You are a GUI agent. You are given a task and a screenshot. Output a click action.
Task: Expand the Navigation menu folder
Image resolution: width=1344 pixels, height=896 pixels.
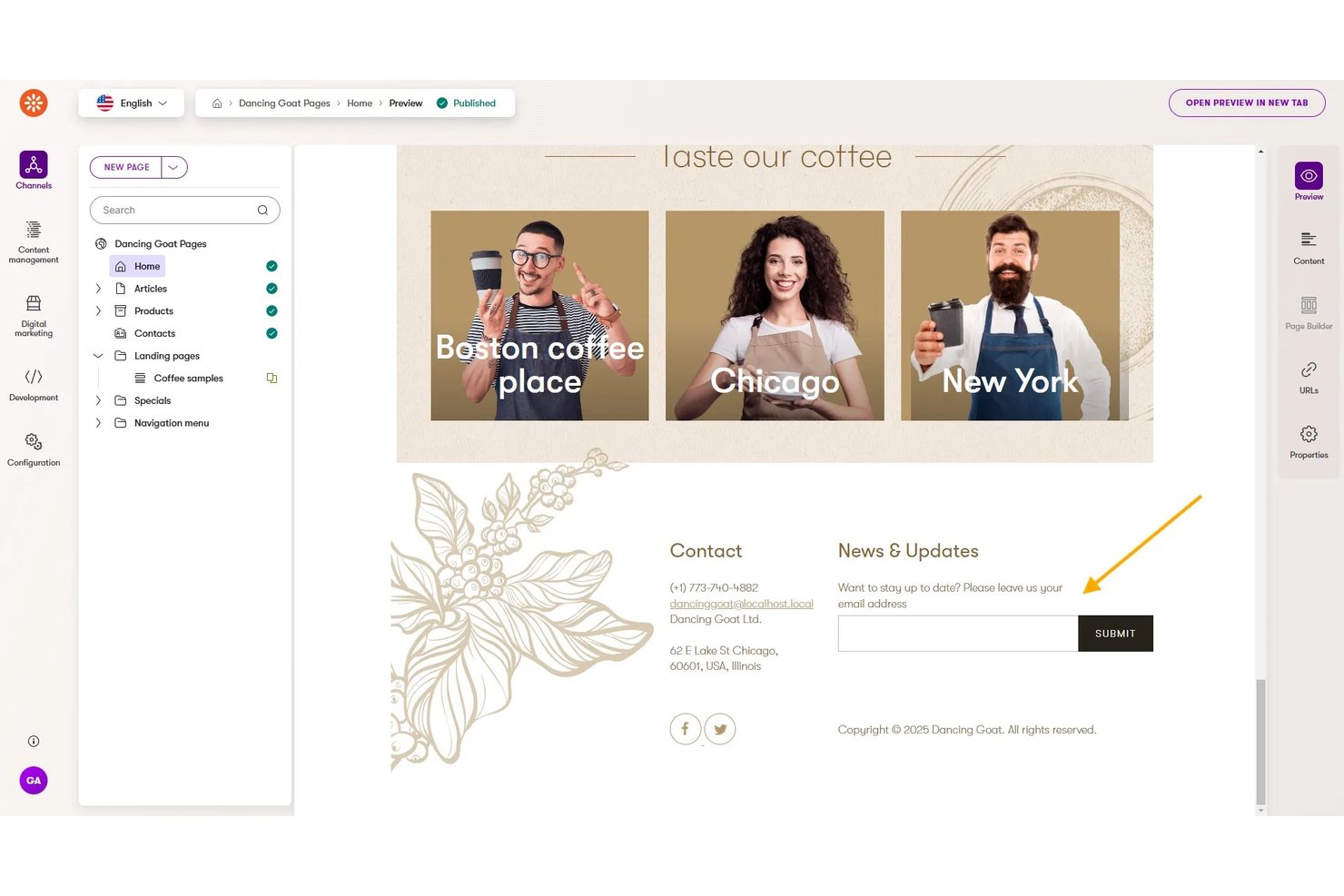[98, 423]
